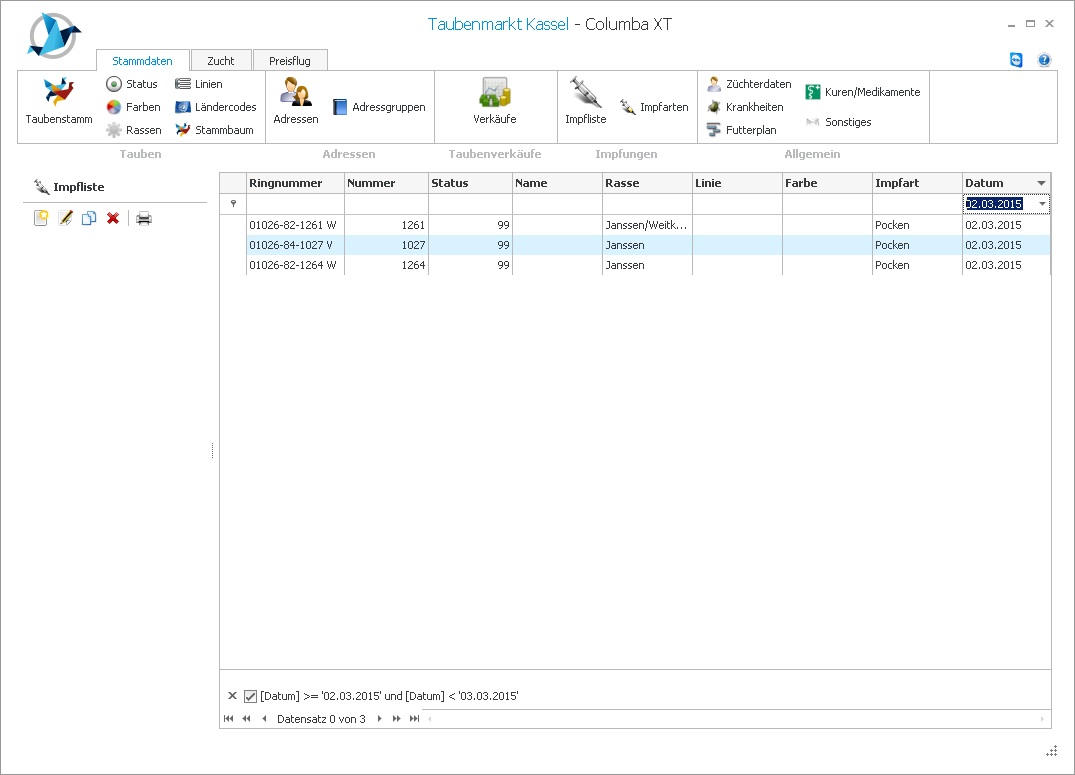
Task: Click the Adressen icon in ribbon
Action: tap(295, 101)
